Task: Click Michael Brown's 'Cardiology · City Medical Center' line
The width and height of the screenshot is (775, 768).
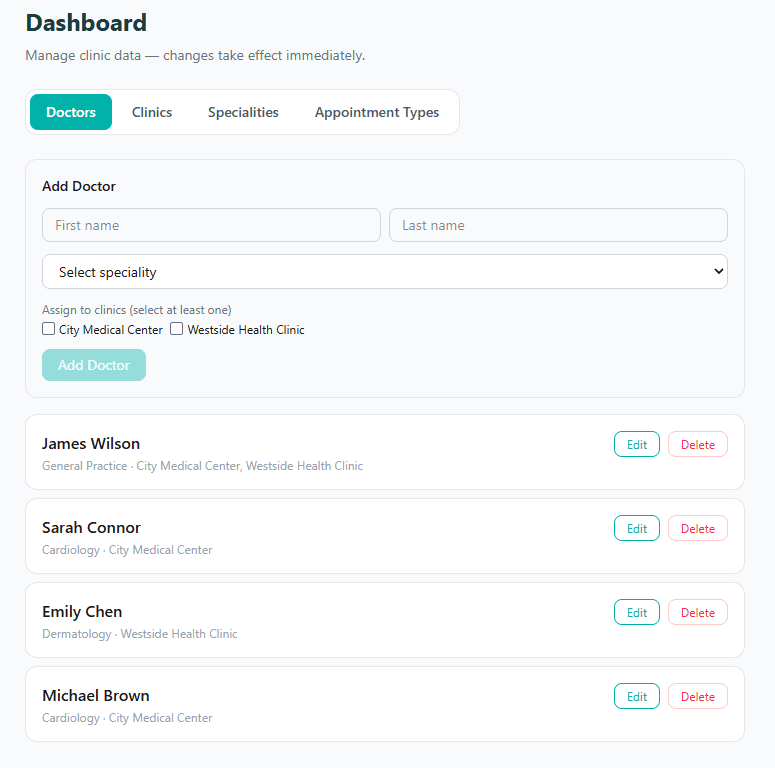Action: (127, 718)
